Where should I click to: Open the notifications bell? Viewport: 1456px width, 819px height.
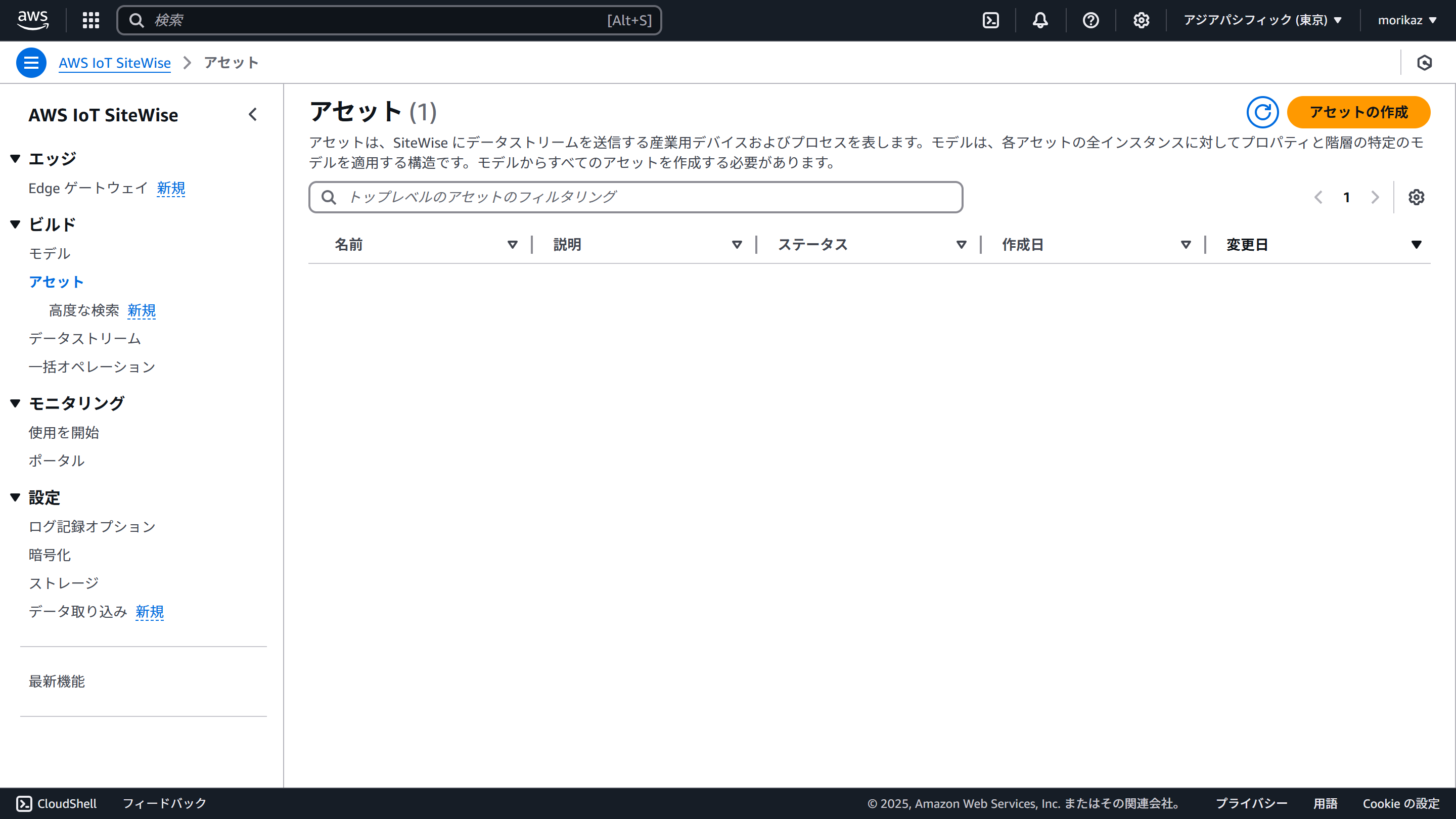(1040, 20)
